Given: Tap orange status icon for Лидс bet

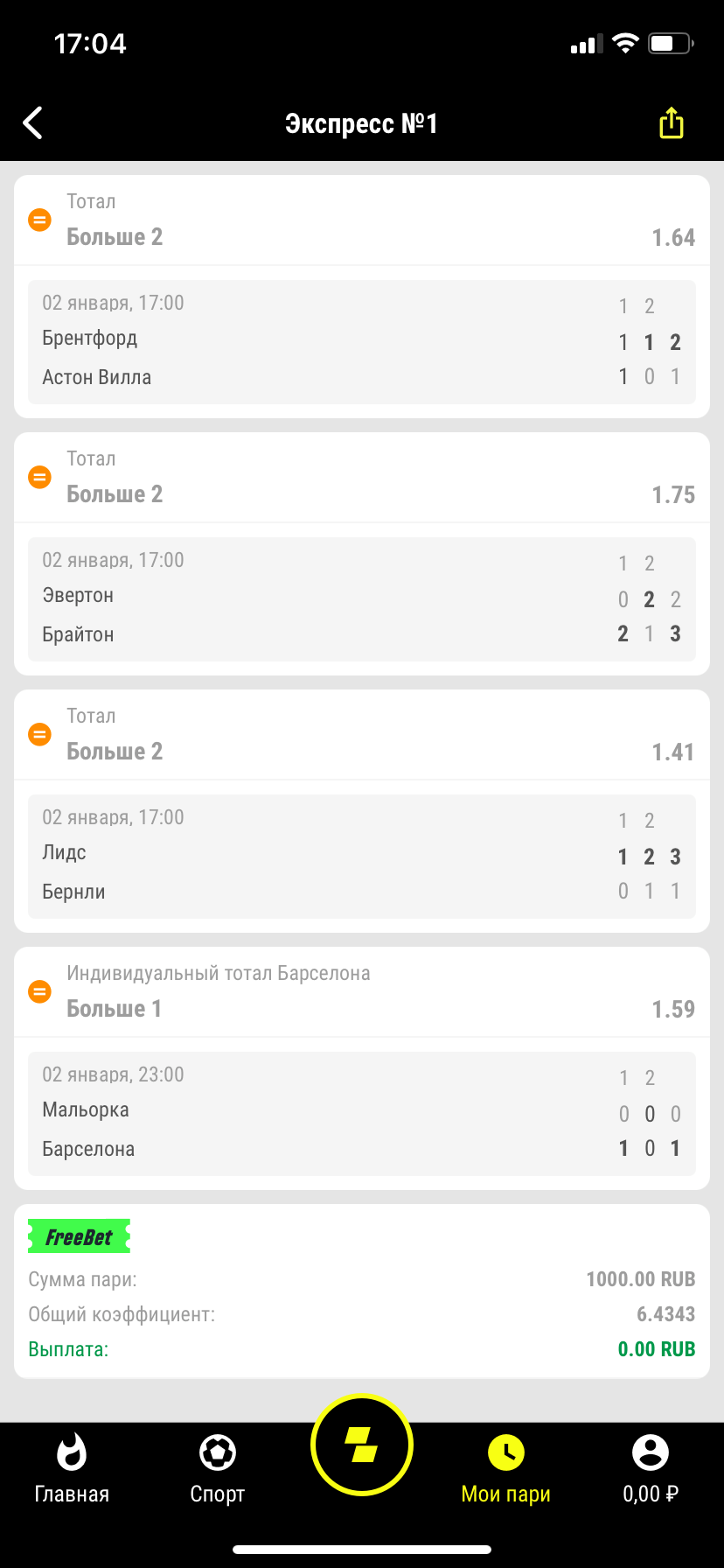Looking at the screenshot, I should [x=39, y=734].
